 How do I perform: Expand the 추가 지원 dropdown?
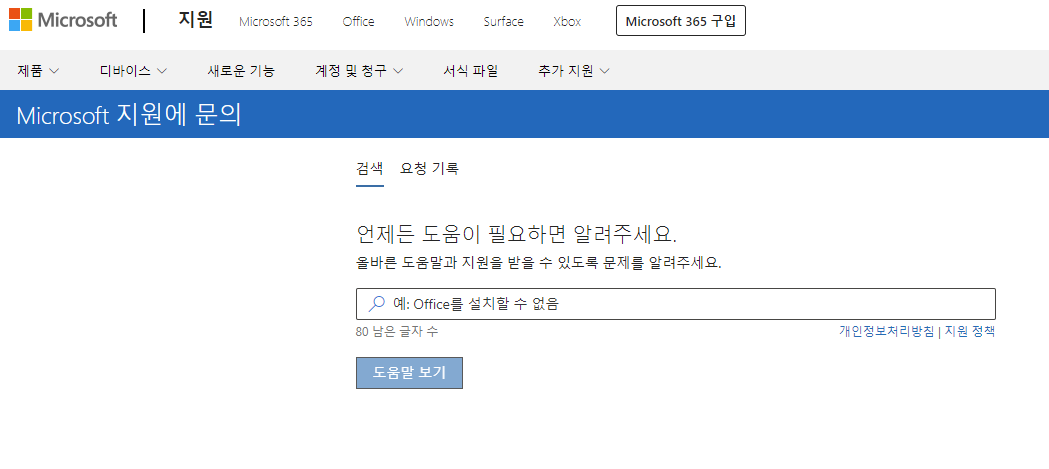pyautogui.click(x=574, y=70)
